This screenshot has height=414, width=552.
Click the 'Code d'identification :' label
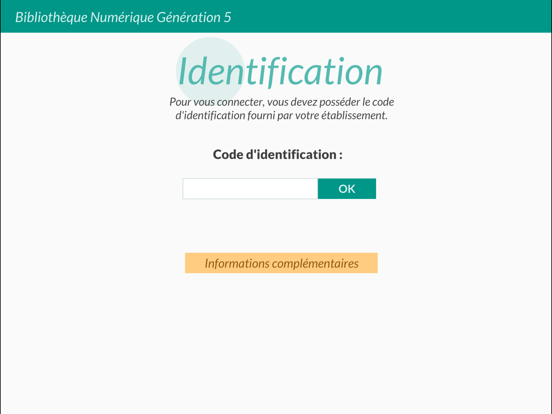(278, 155)
